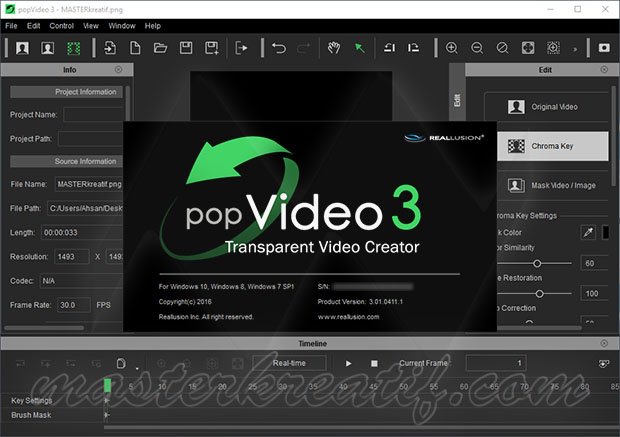Click the Frame Rate field showing 30.0
Viewport: 620px width, 437px height.
coord(74,305)
